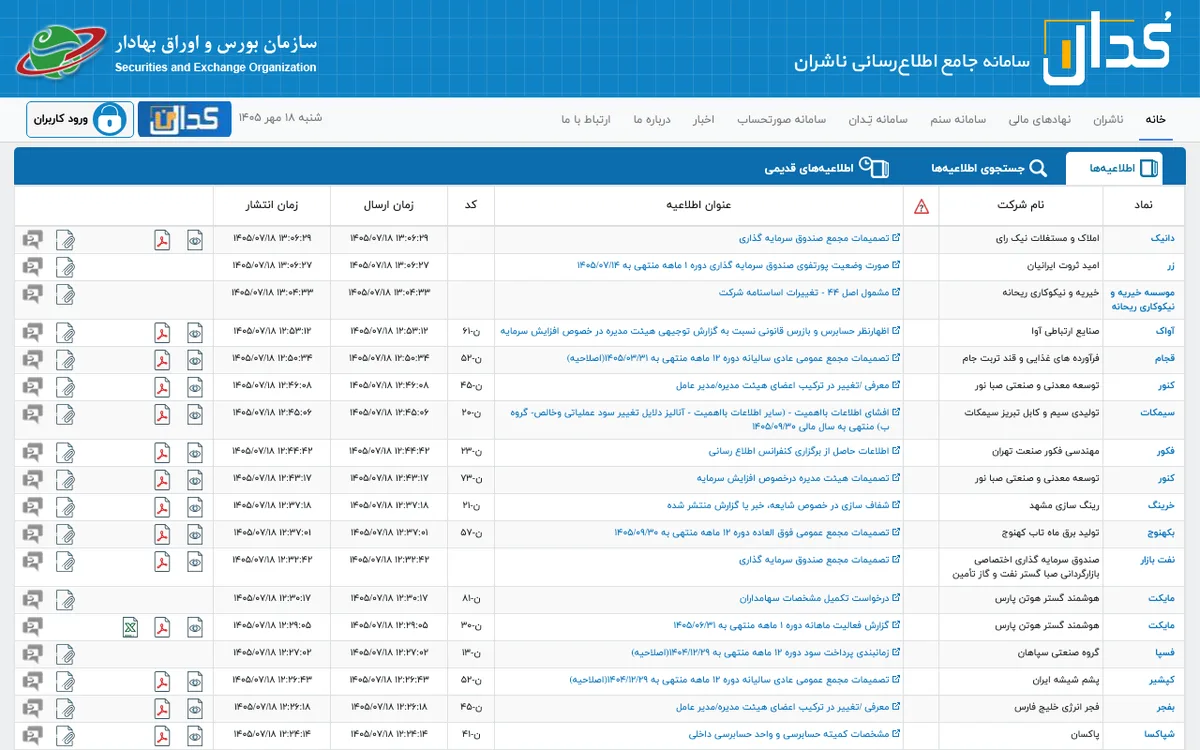1200x750 pixels.
Task: Click the زمان ارسال column header
Action: click(389, 205)
